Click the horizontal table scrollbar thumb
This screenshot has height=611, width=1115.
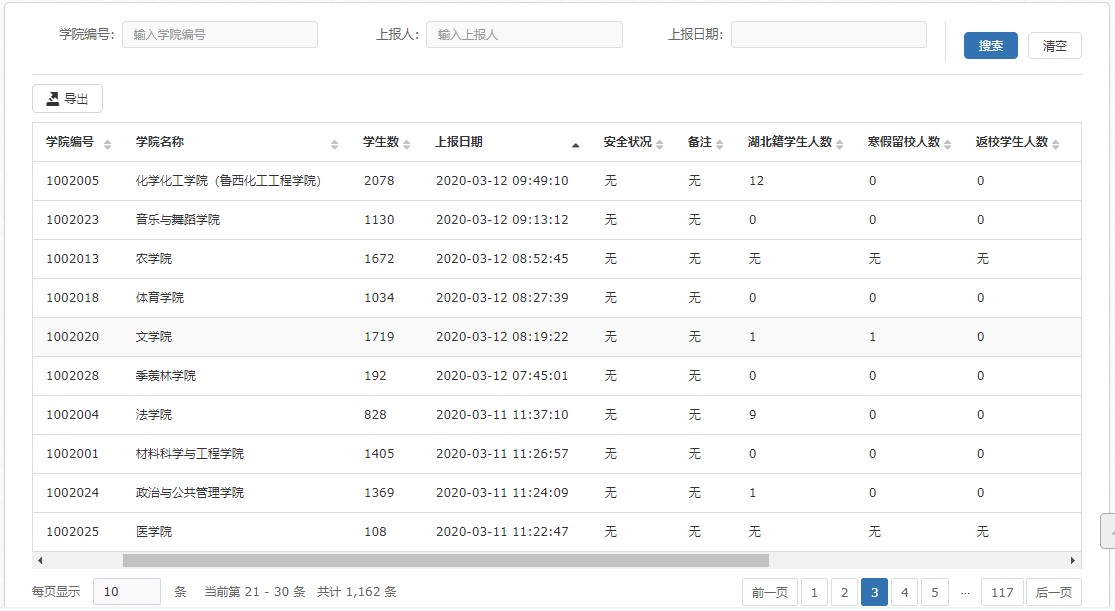[x=445, y=561]
